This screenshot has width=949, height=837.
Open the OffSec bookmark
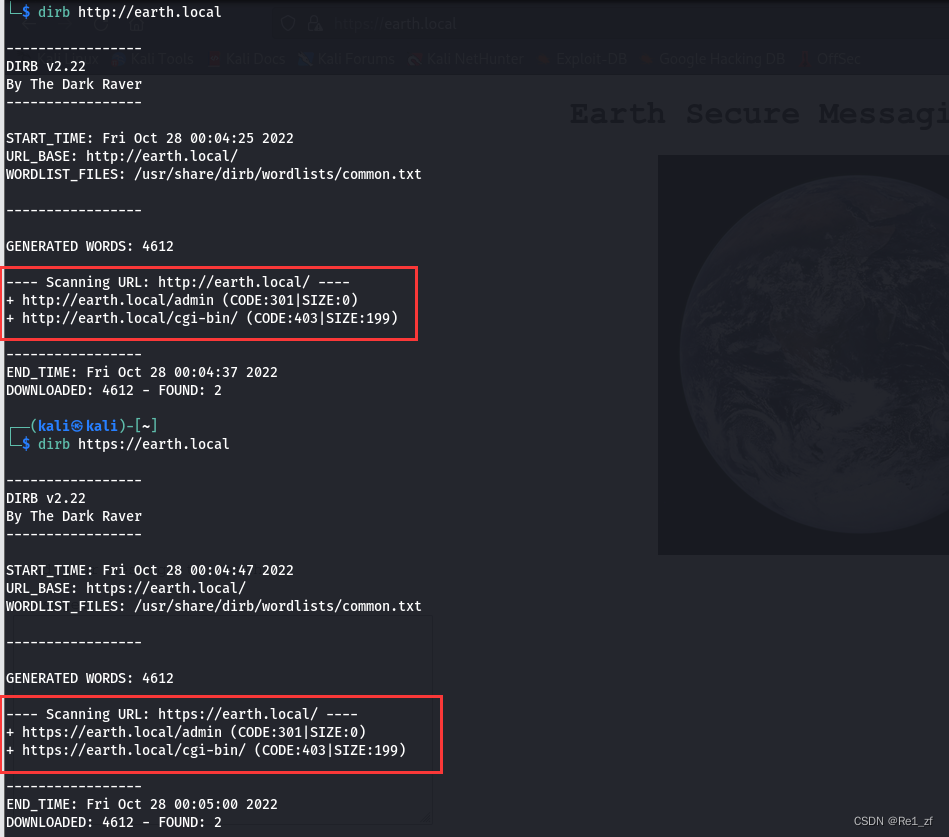pyautogui.click(x=829, y=59)
